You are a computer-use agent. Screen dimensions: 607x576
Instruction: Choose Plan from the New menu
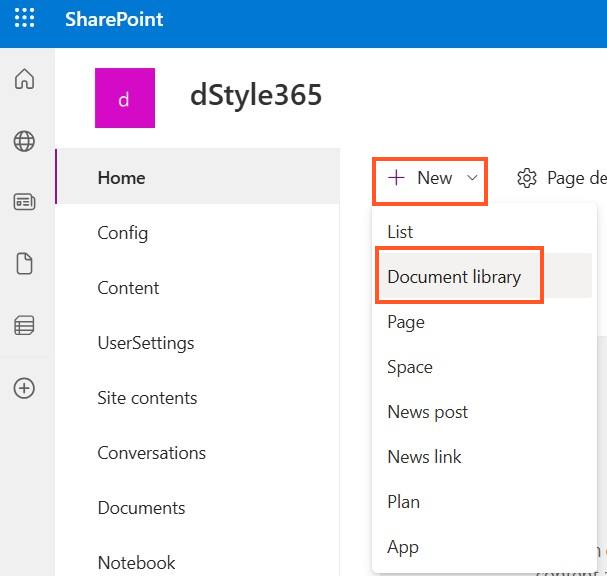click(482, 502)
